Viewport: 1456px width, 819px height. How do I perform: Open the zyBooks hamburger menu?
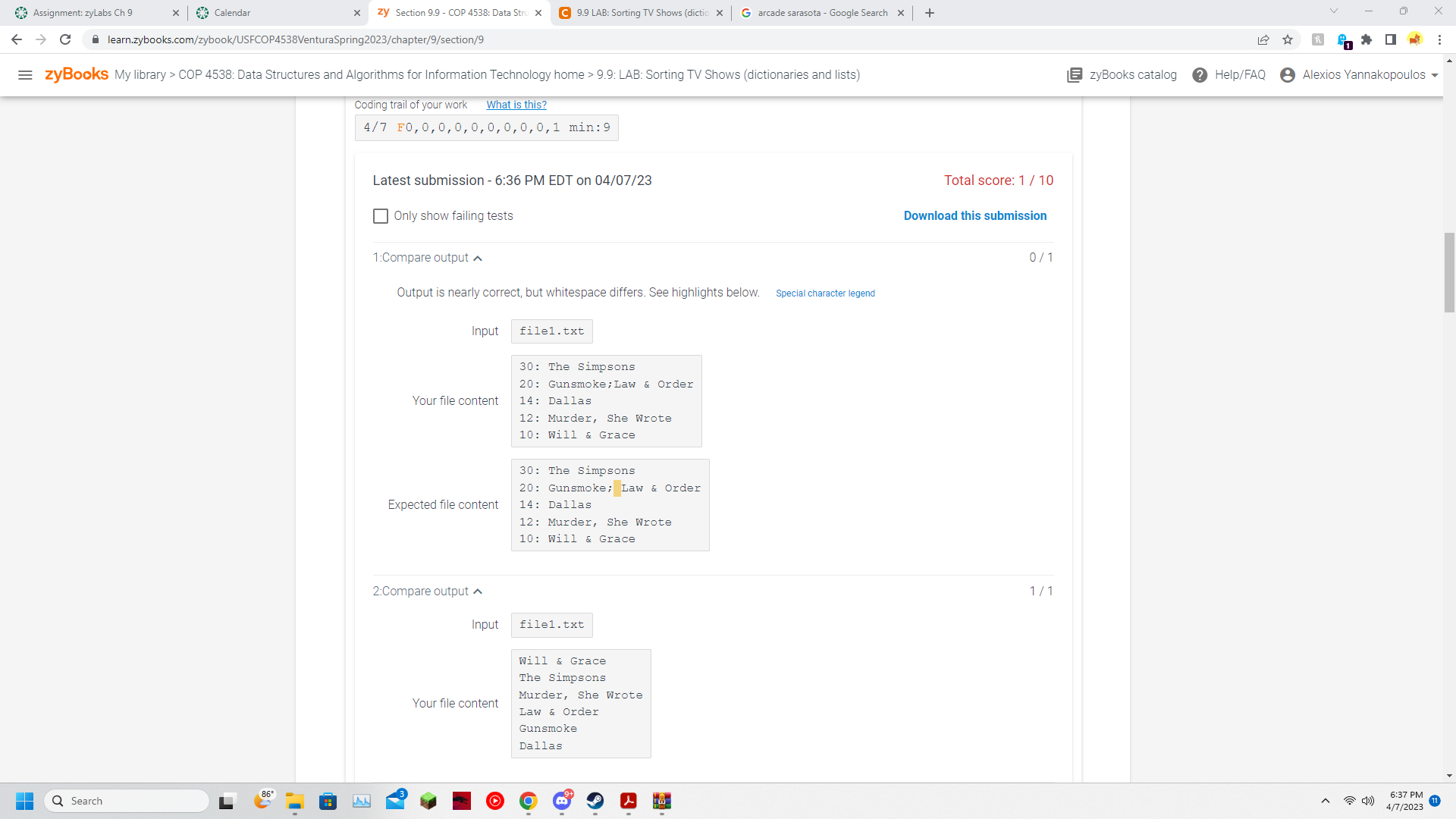(25, 75)
